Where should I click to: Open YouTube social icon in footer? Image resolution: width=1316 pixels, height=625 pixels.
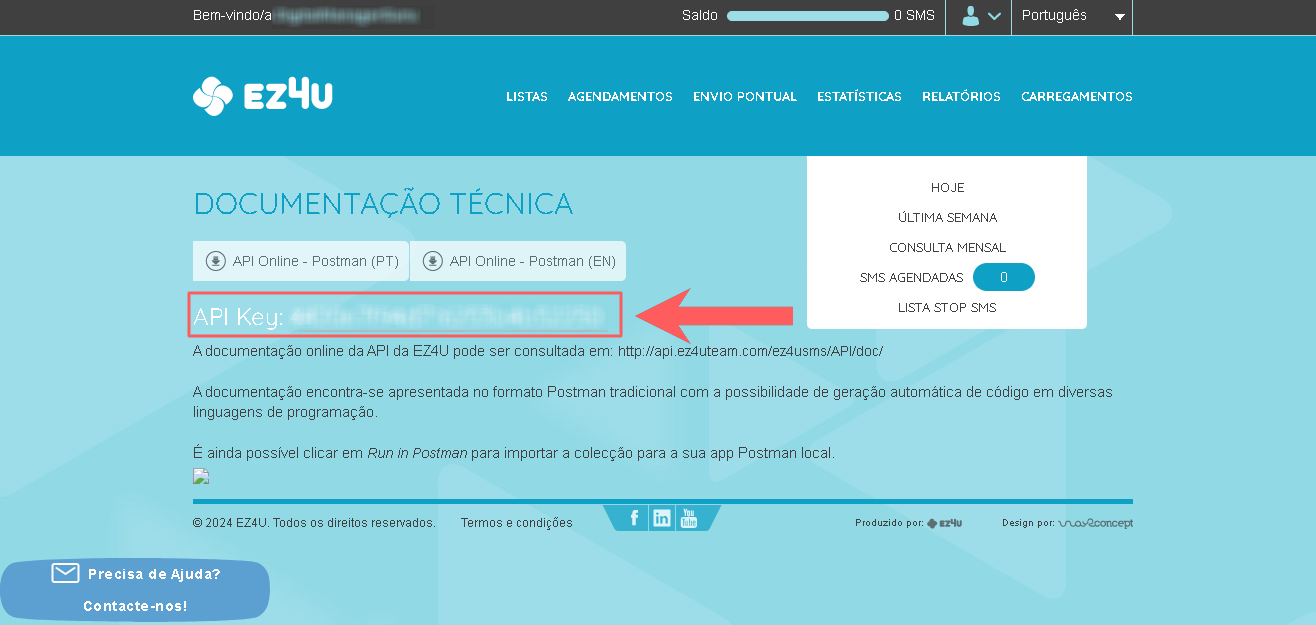[688, 518]
